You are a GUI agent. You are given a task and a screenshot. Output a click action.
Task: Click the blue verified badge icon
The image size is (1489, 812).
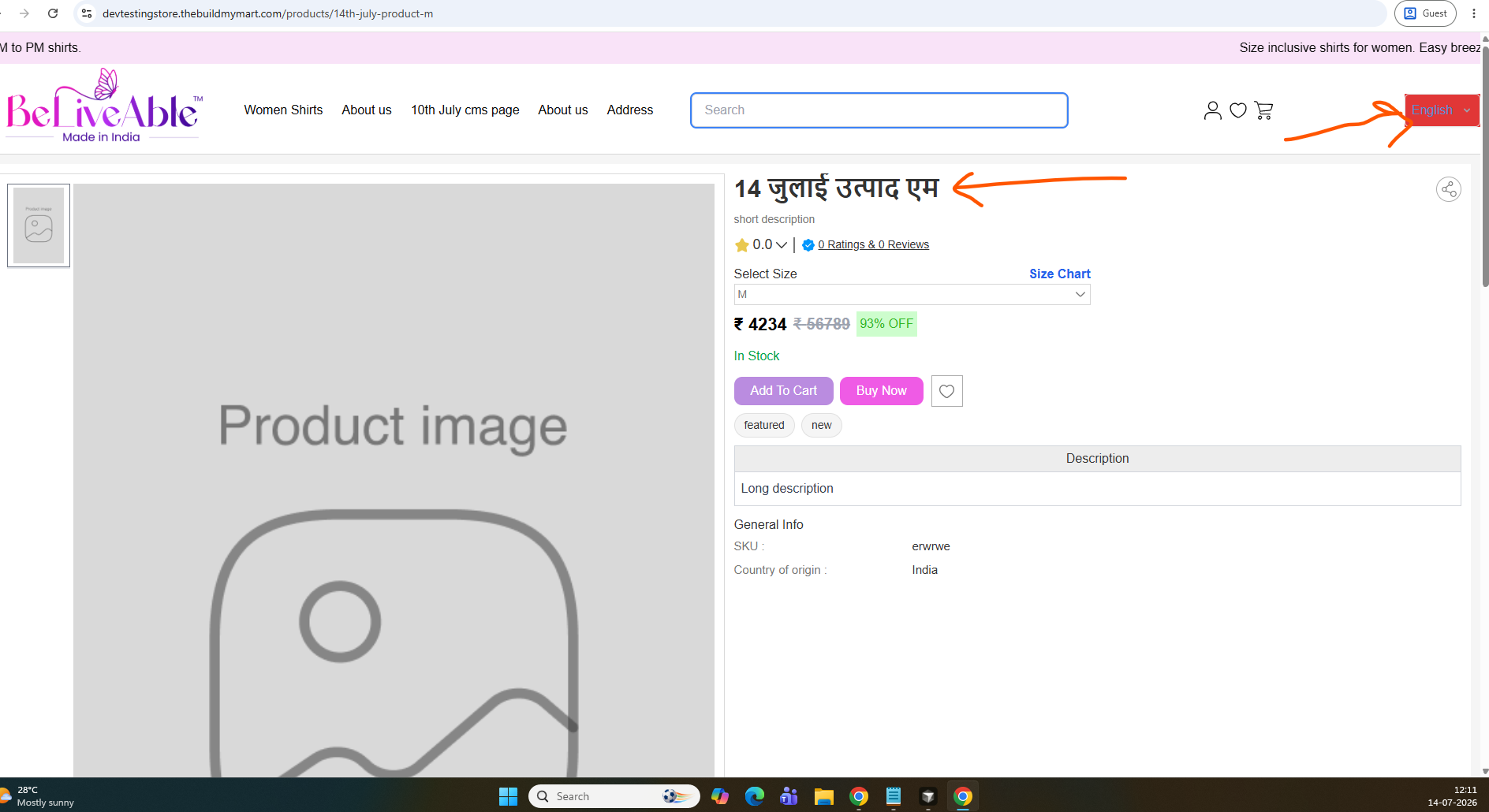tap(808, 245)
